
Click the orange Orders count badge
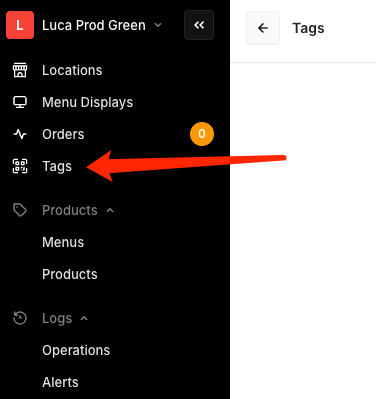pyautogui.click(x=202, y=134)
